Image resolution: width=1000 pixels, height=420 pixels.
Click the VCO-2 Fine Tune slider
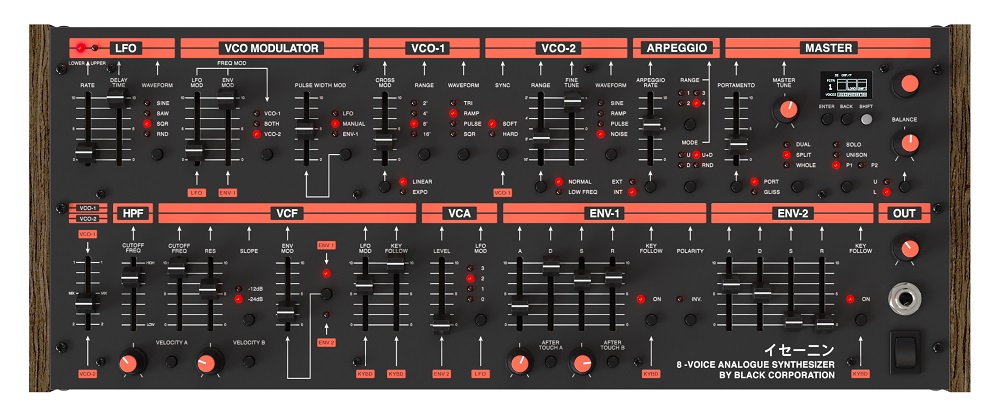572,101
